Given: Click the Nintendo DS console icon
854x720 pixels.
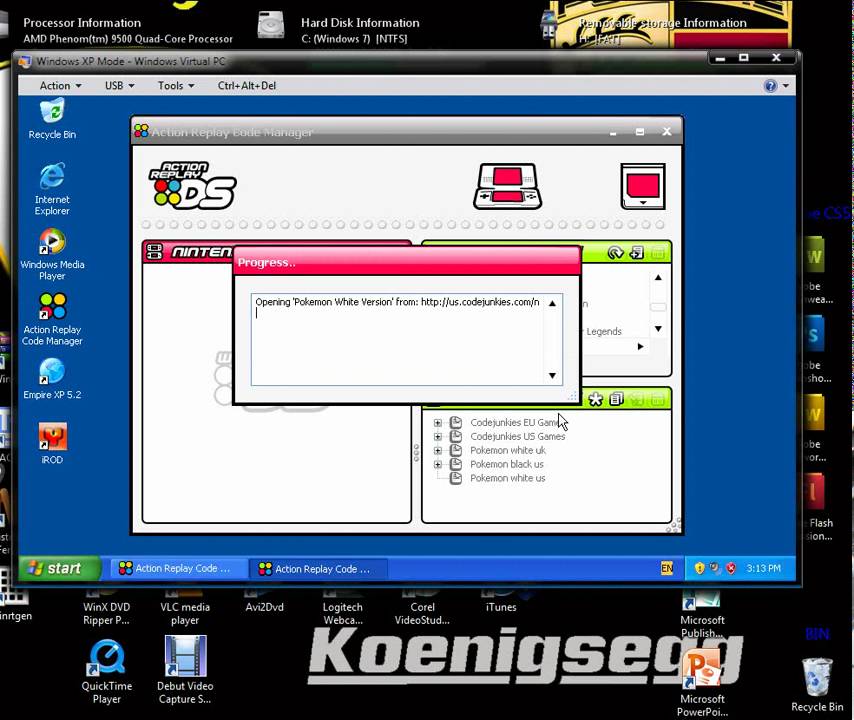Looking at the screenshot, I should (x=507, y=186).
